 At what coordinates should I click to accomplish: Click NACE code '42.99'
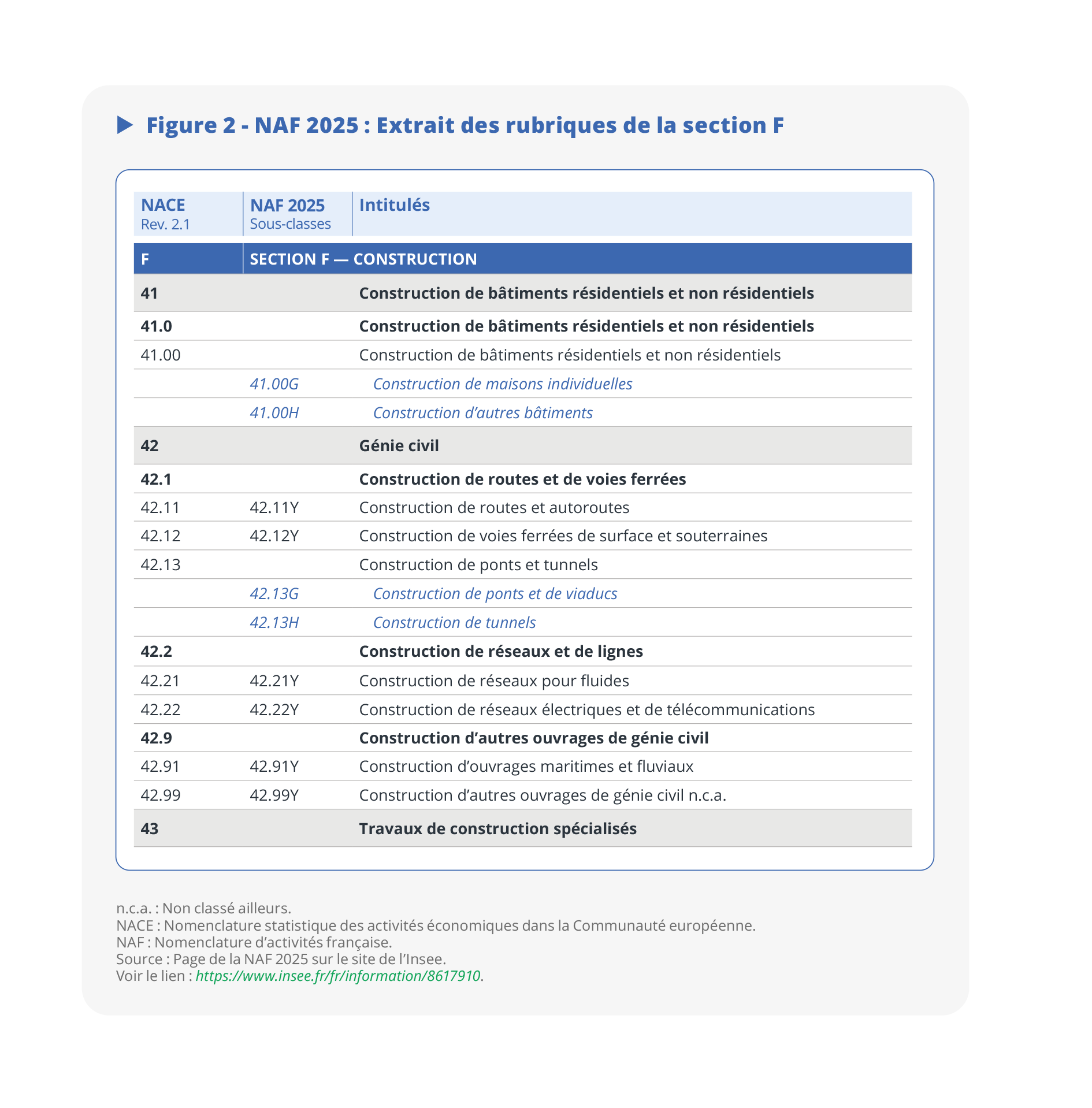161,795
